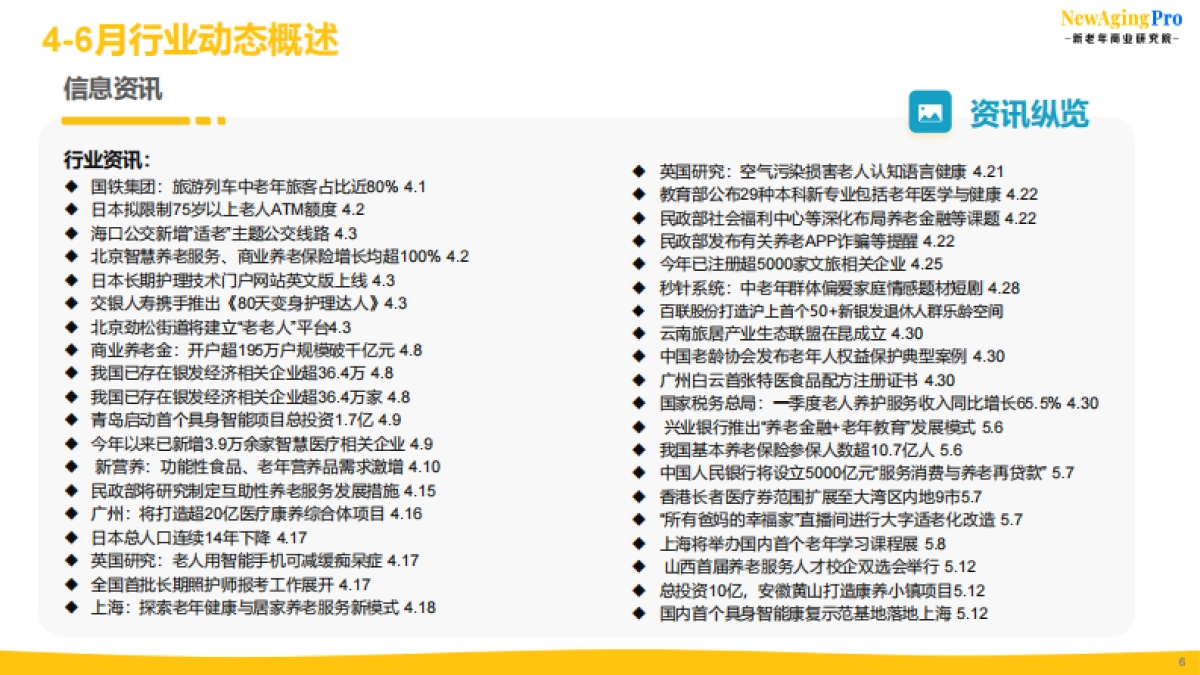Select the 4-6月行业动态概述 slide title
Image resolution: width=1200 pixels, height=675 pixels.
[x=190, y=40]
